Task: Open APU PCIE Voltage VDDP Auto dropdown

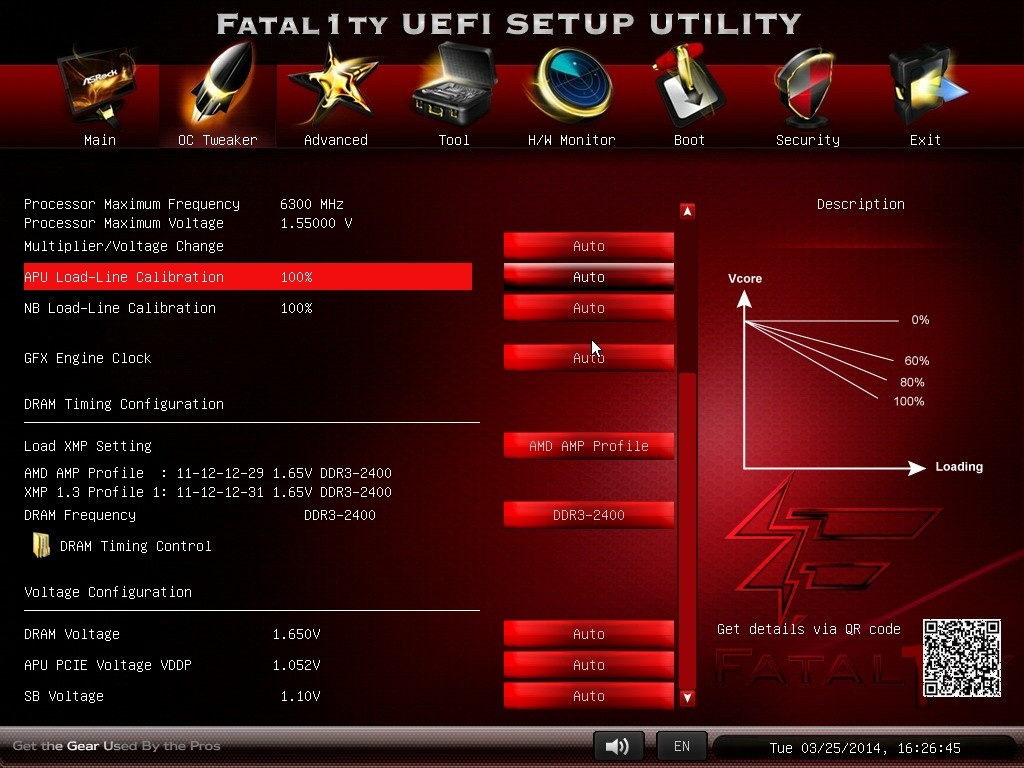Action: click(x=588, y=665)
